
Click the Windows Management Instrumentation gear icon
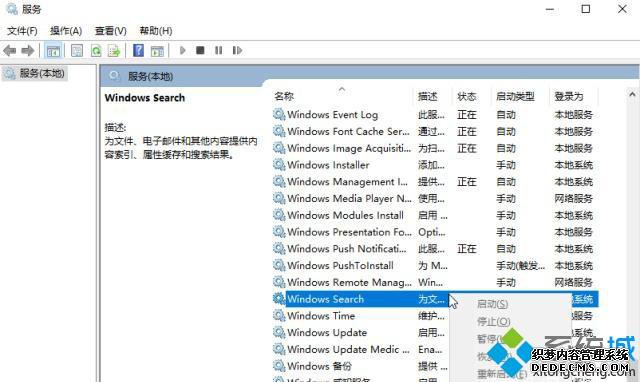point(279,181)
